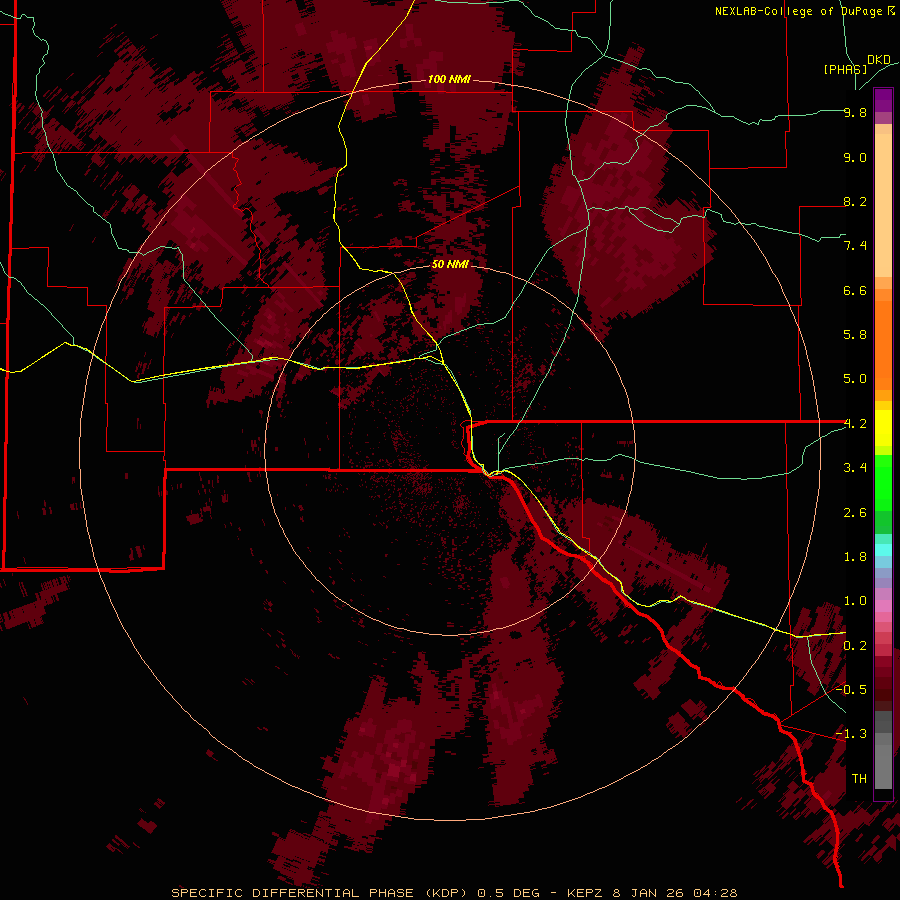Click the TH threshold label on the scale
This screenshot has width=900, height=900.
click(859, 779)
